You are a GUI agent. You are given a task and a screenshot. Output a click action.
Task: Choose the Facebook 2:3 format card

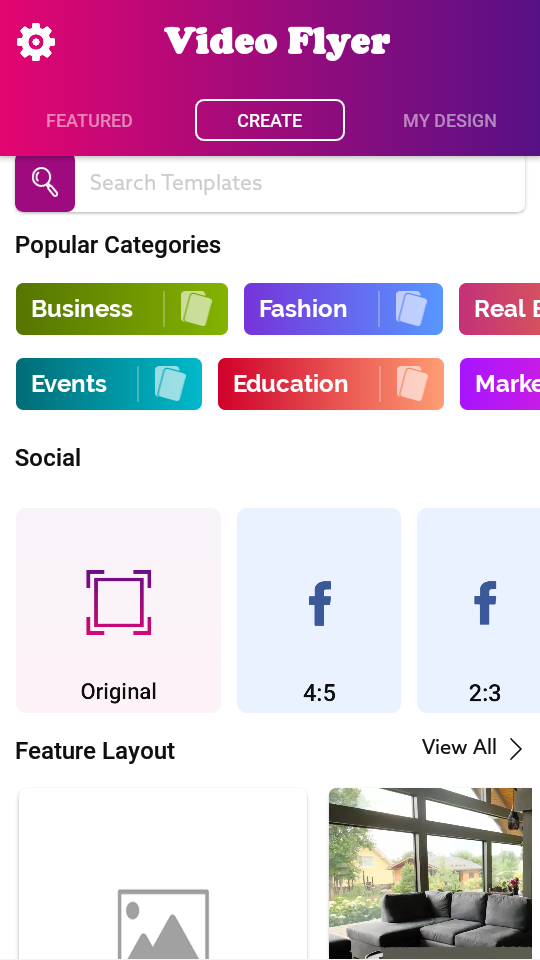[x=479, y=610]
